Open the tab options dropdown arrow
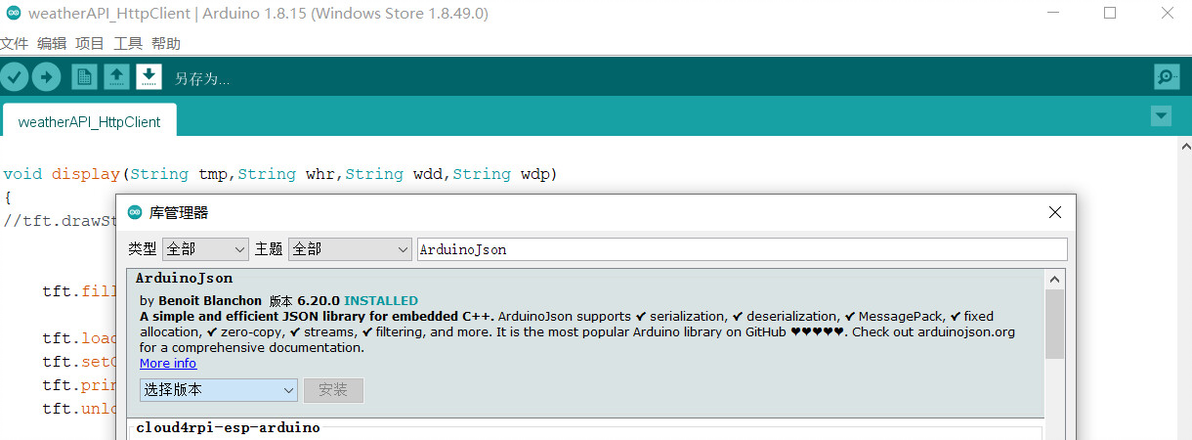This screenshot has height=440, width=1192. (1161, 116)
